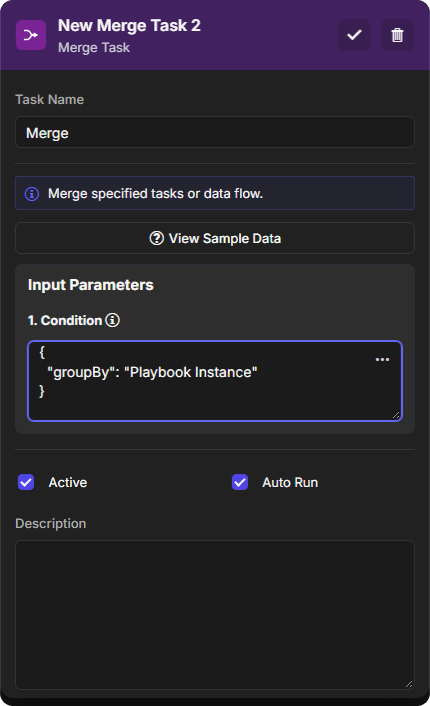Toggle the Auto Run checkbox
Viewport: 430px width, 706px height.
(240, 482)
